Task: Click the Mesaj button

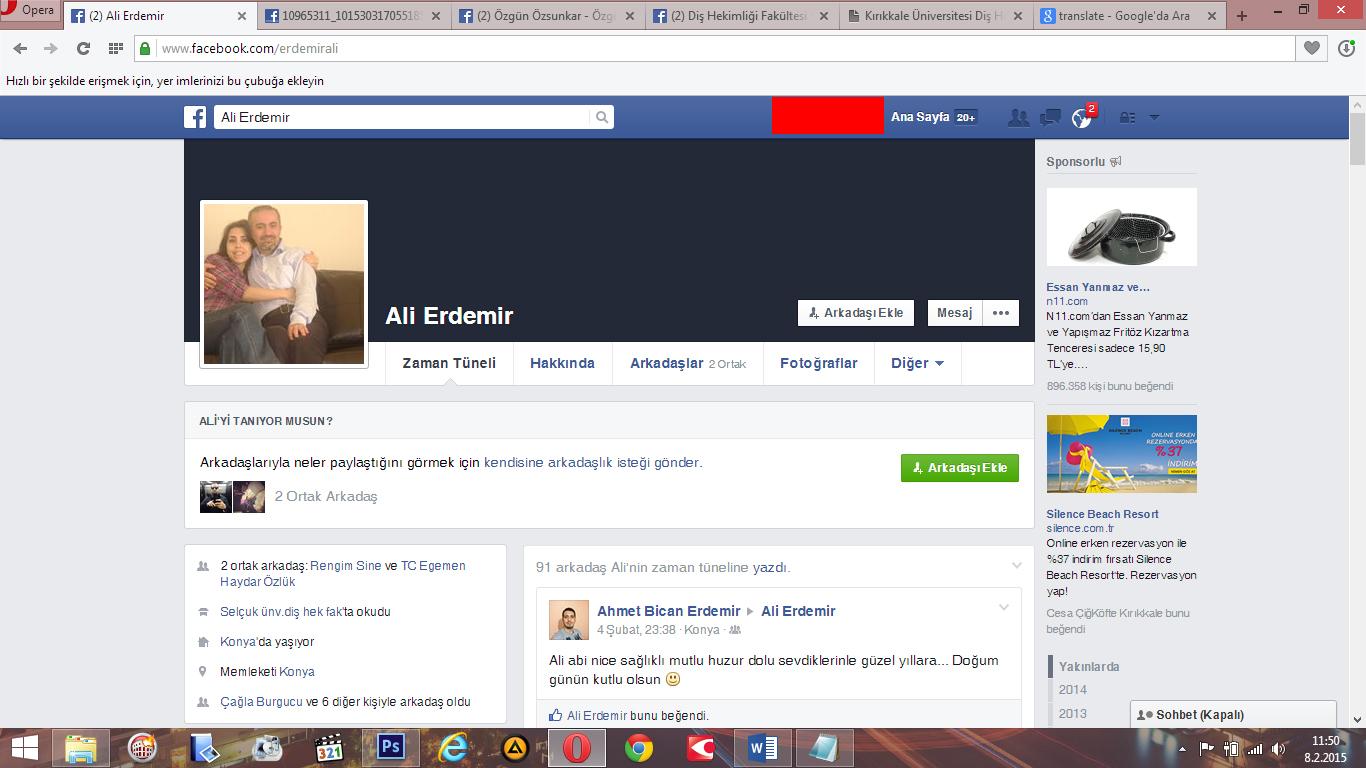Action: tap(955, 313)
